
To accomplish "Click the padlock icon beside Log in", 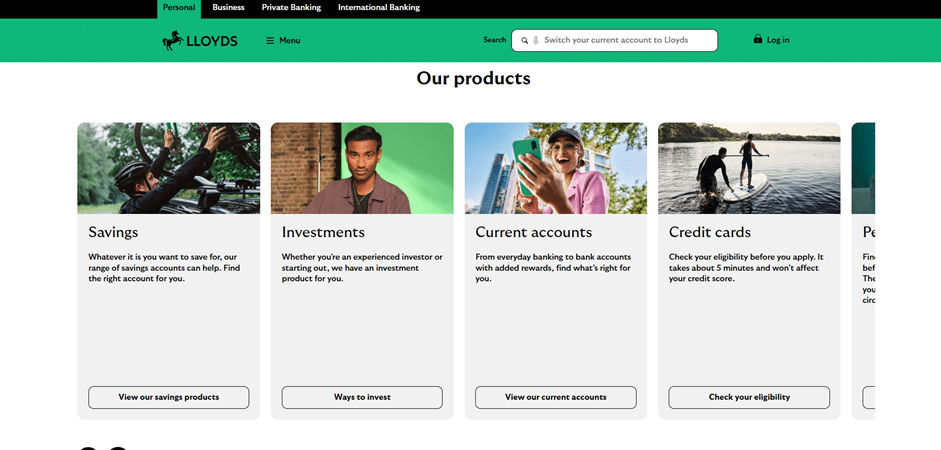I will coord(758,40).
